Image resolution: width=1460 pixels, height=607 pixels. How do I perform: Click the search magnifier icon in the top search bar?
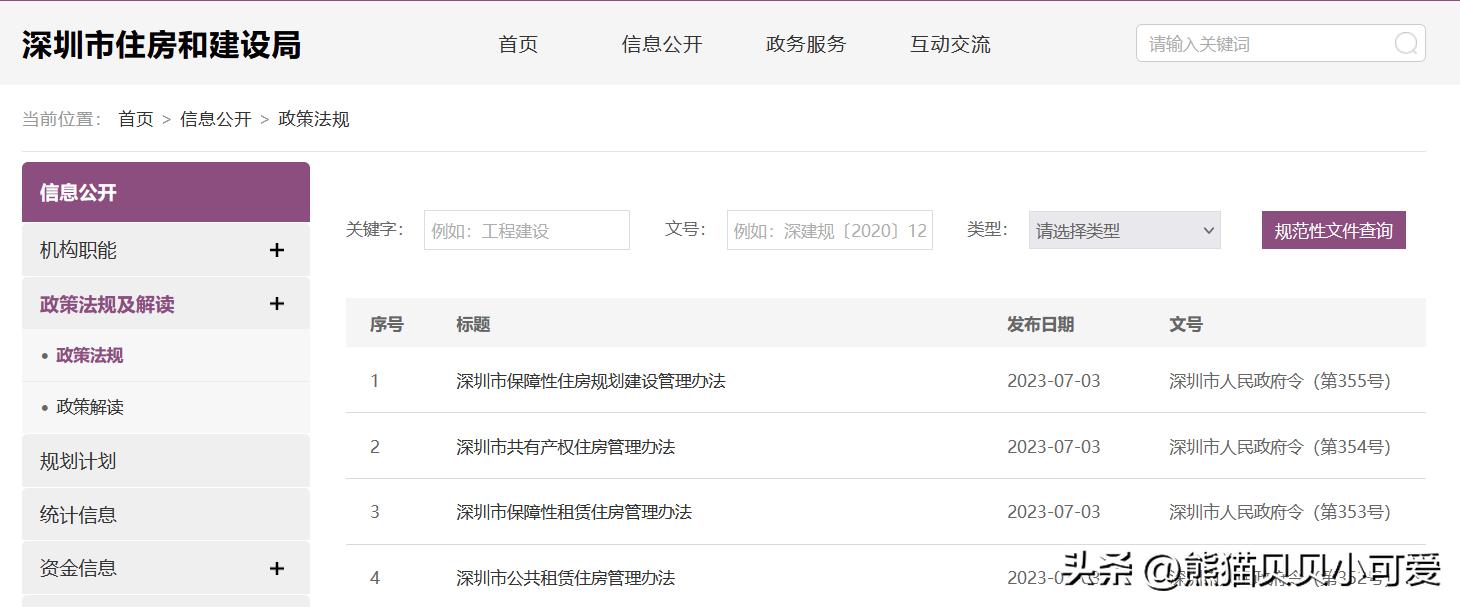click(1405, 43)
